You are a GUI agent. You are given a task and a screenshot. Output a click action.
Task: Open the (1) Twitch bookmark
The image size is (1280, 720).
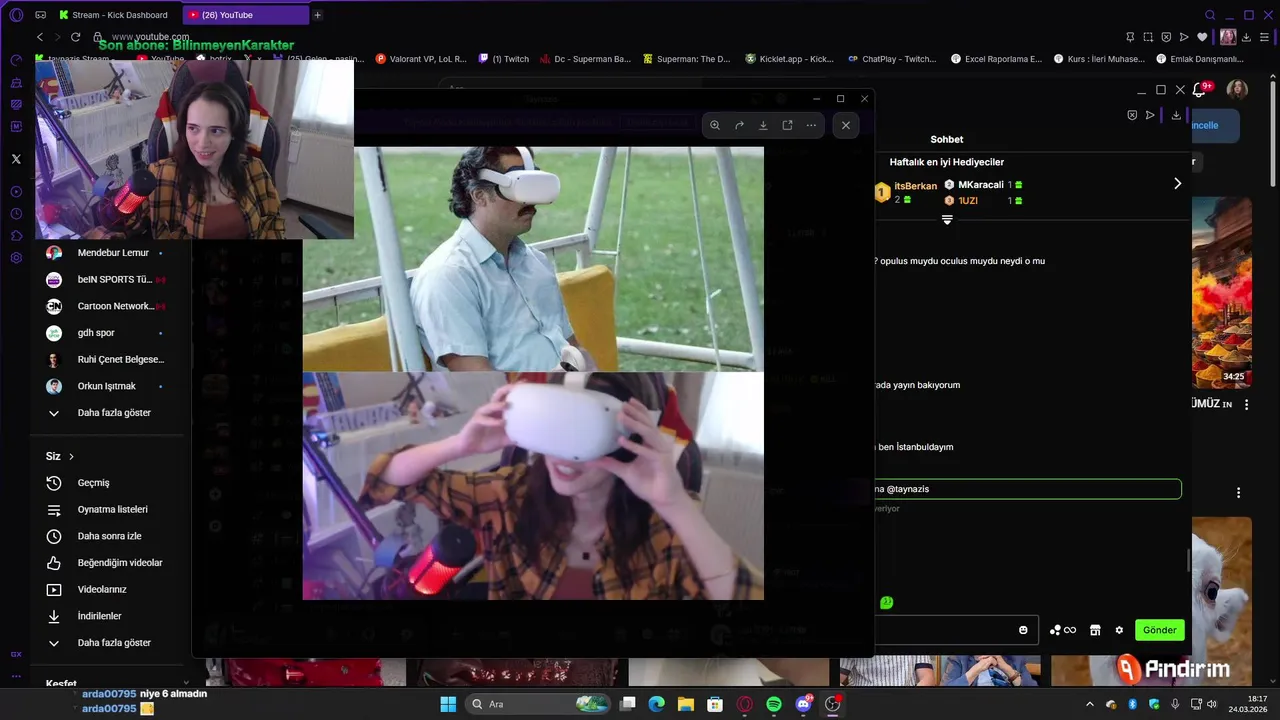tap(503, 59)
